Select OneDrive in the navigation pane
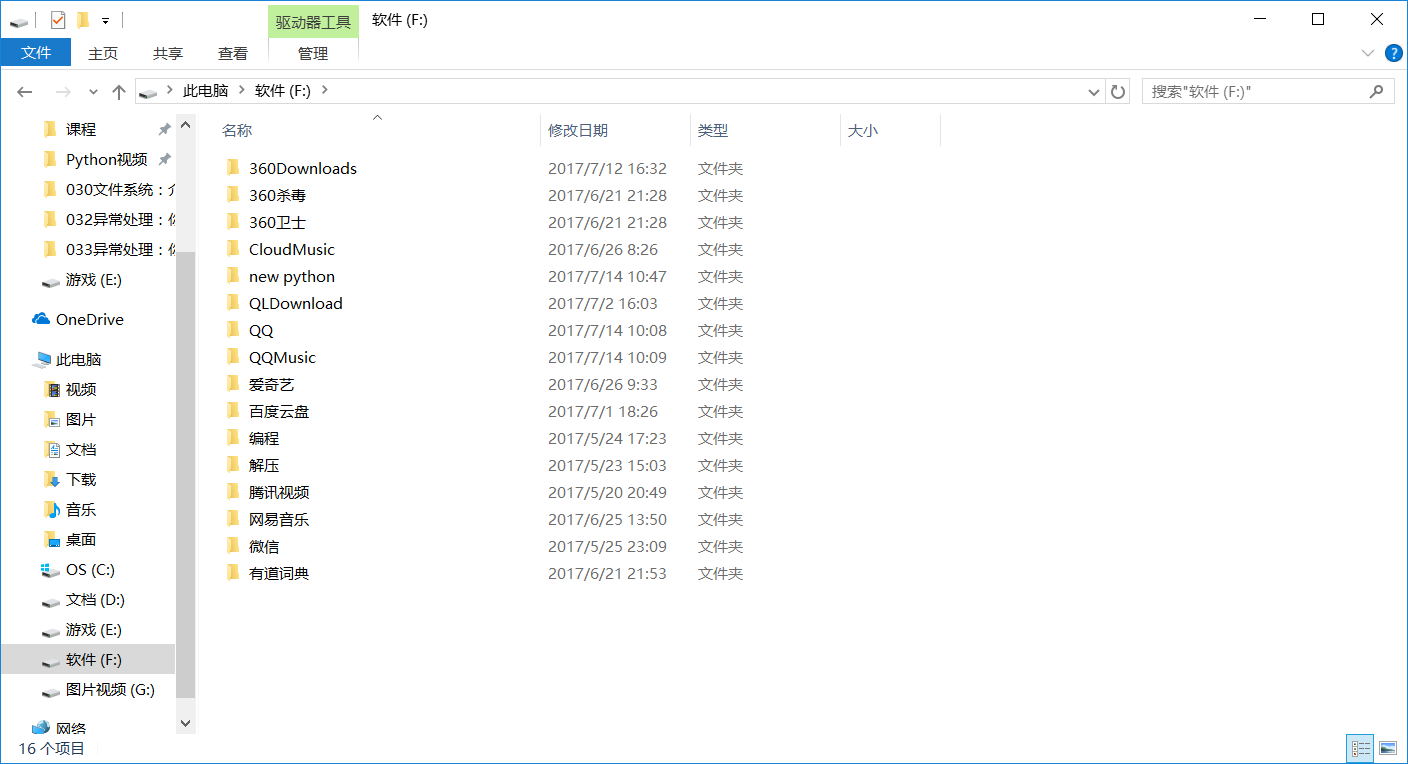 [89, 320]
